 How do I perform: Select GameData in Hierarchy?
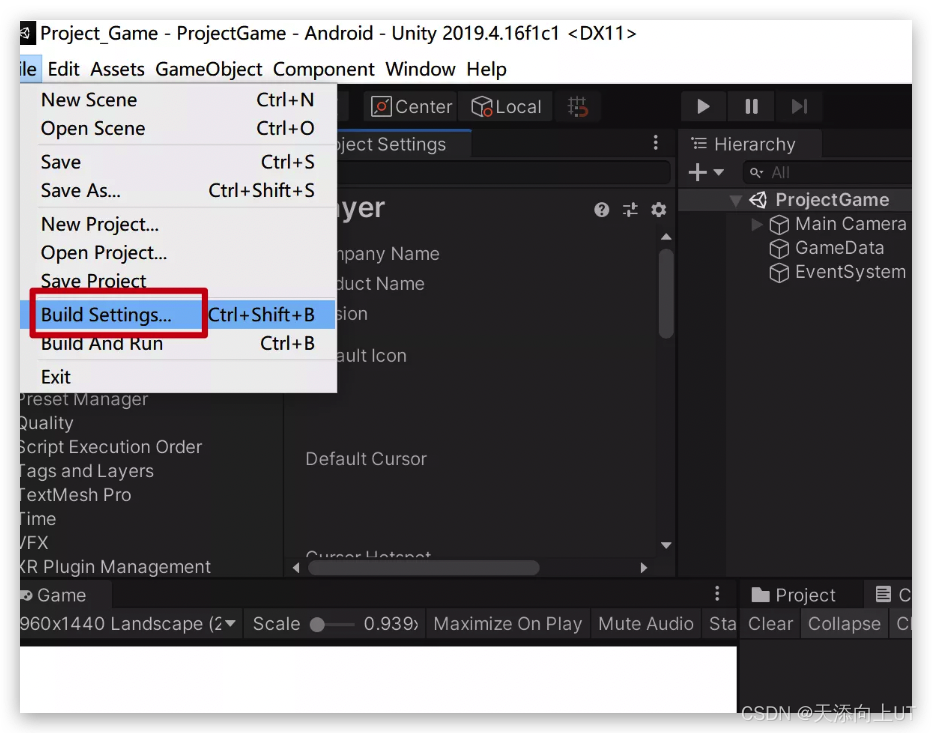[x=839, y=248]
